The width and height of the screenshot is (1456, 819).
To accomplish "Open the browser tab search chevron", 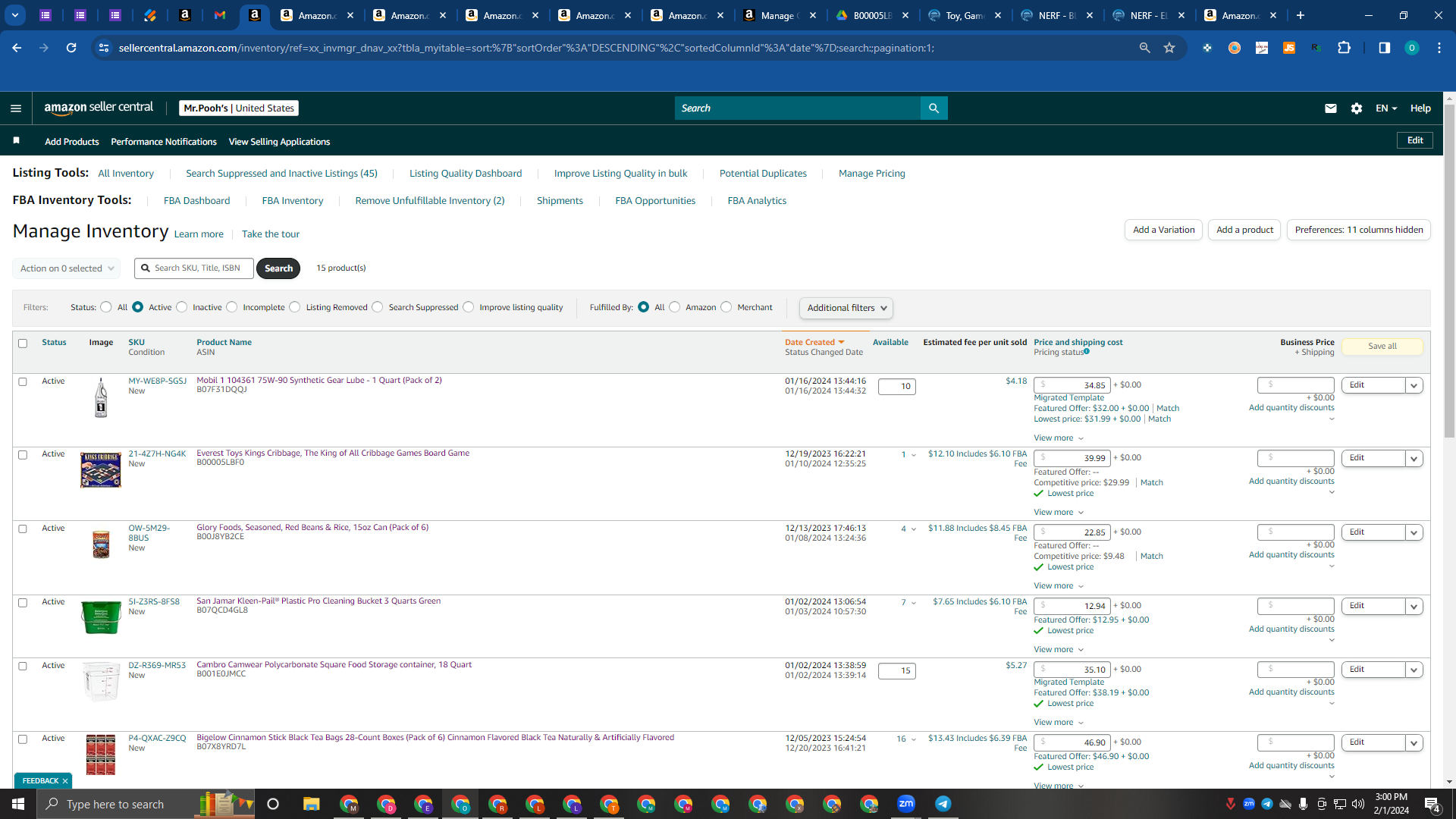I will (15, 15).
